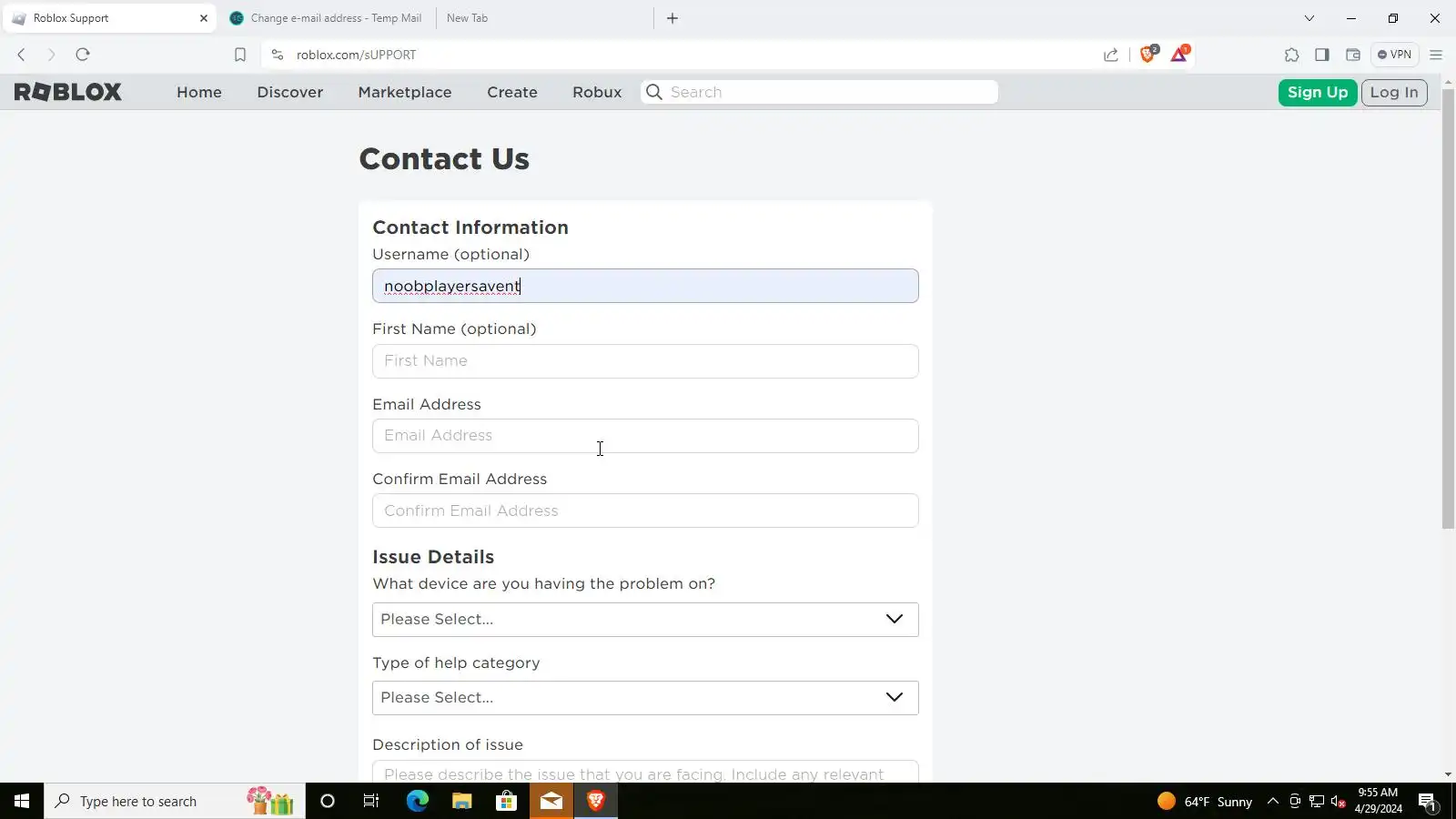1456x819 pixels.
Task: Open network status tray icon
Action: pos(1316,801)
